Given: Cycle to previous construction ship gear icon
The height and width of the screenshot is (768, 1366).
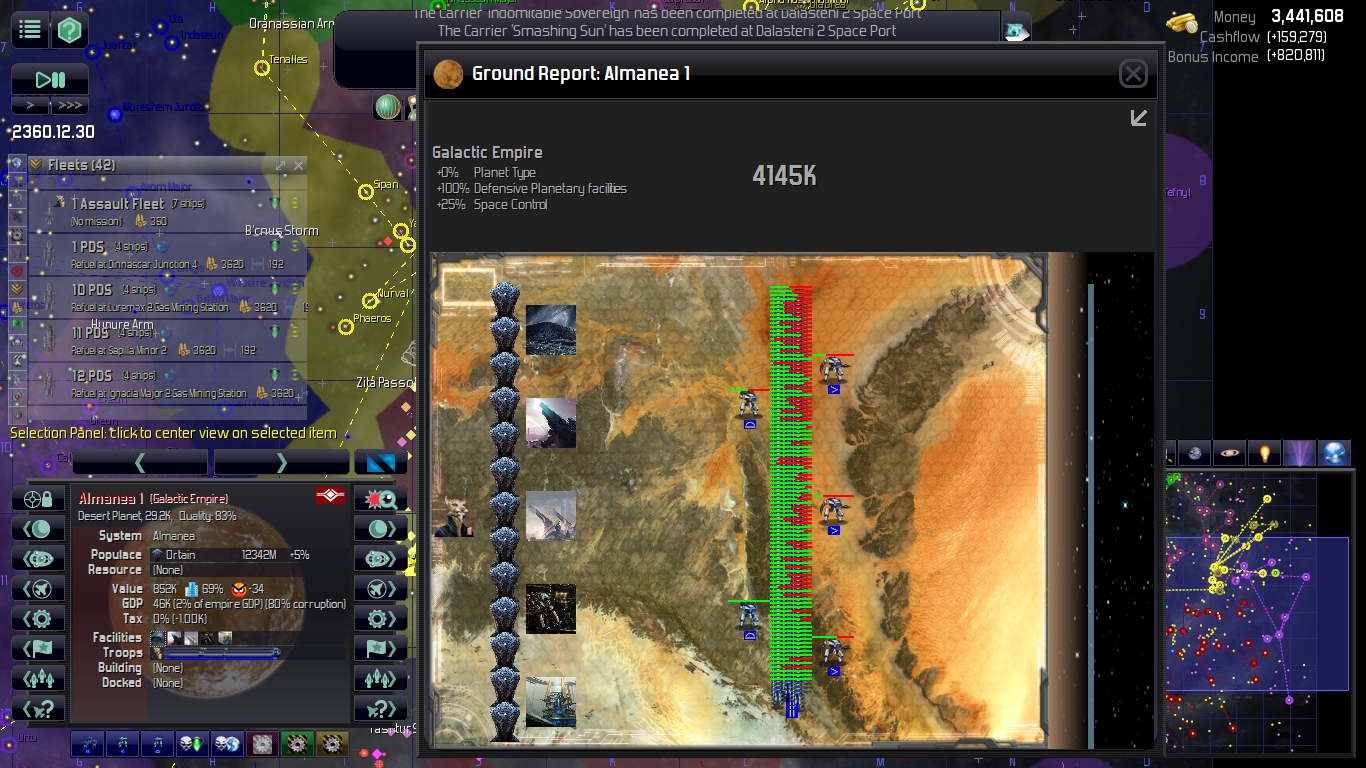Looking at the screenshot, I should pyautogui.click(x=38, y=619).
